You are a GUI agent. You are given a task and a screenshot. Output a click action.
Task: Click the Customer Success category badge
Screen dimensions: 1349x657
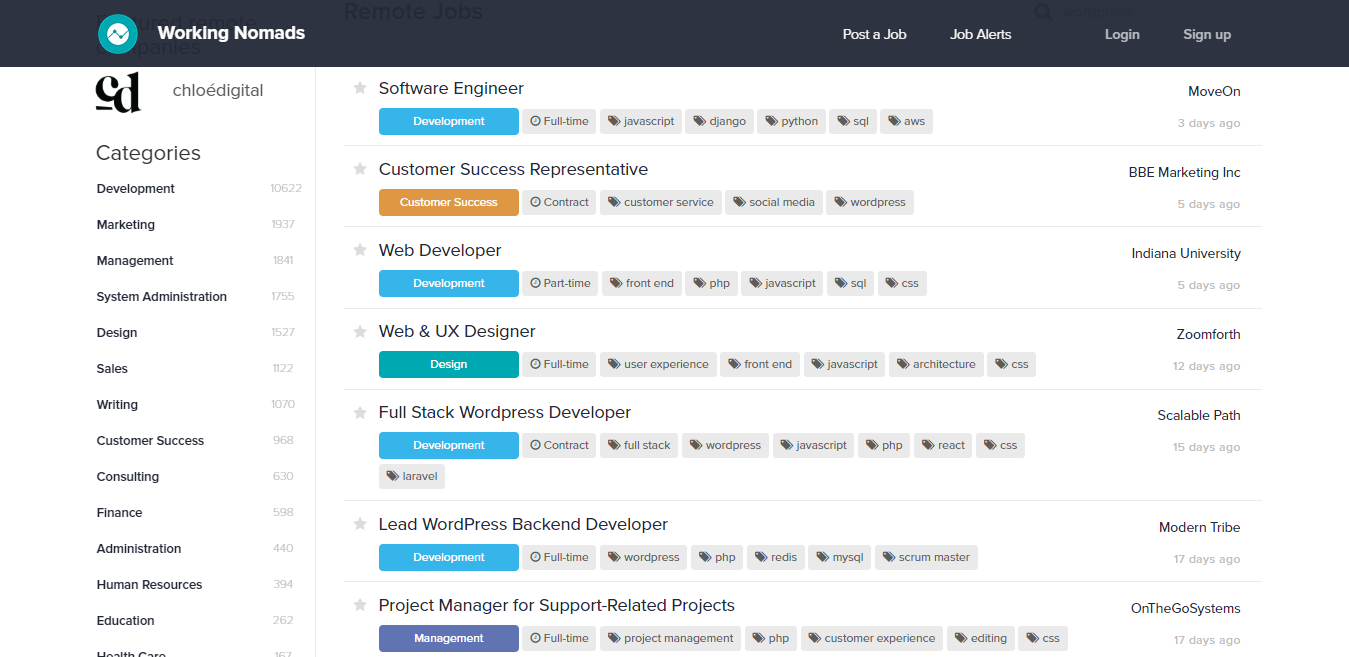[x=448, y=202]
